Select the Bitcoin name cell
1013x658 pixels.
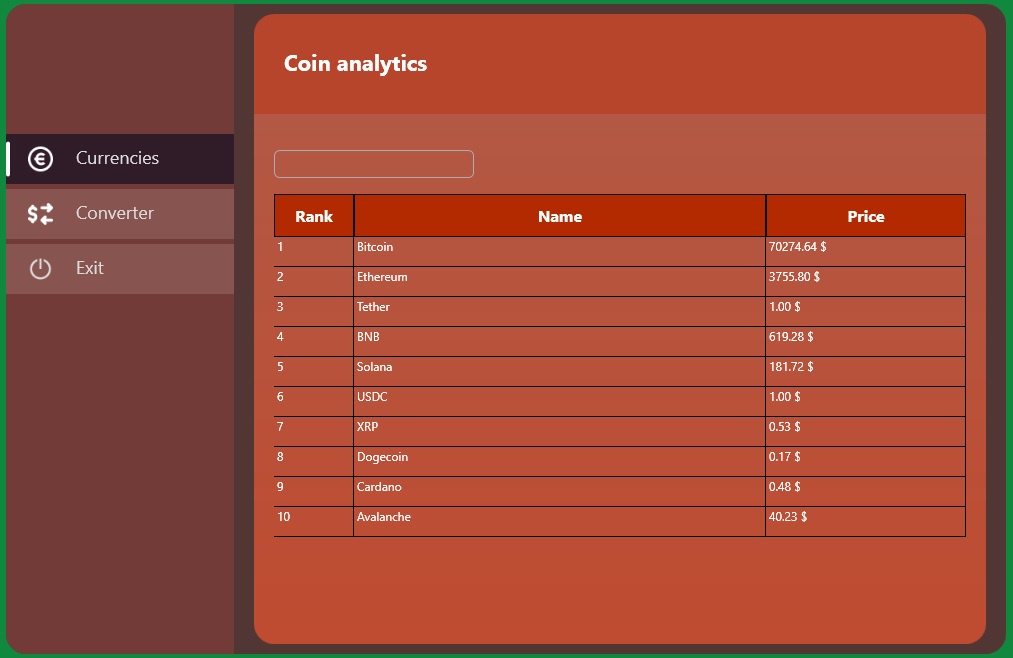click(x=559, y=251)
